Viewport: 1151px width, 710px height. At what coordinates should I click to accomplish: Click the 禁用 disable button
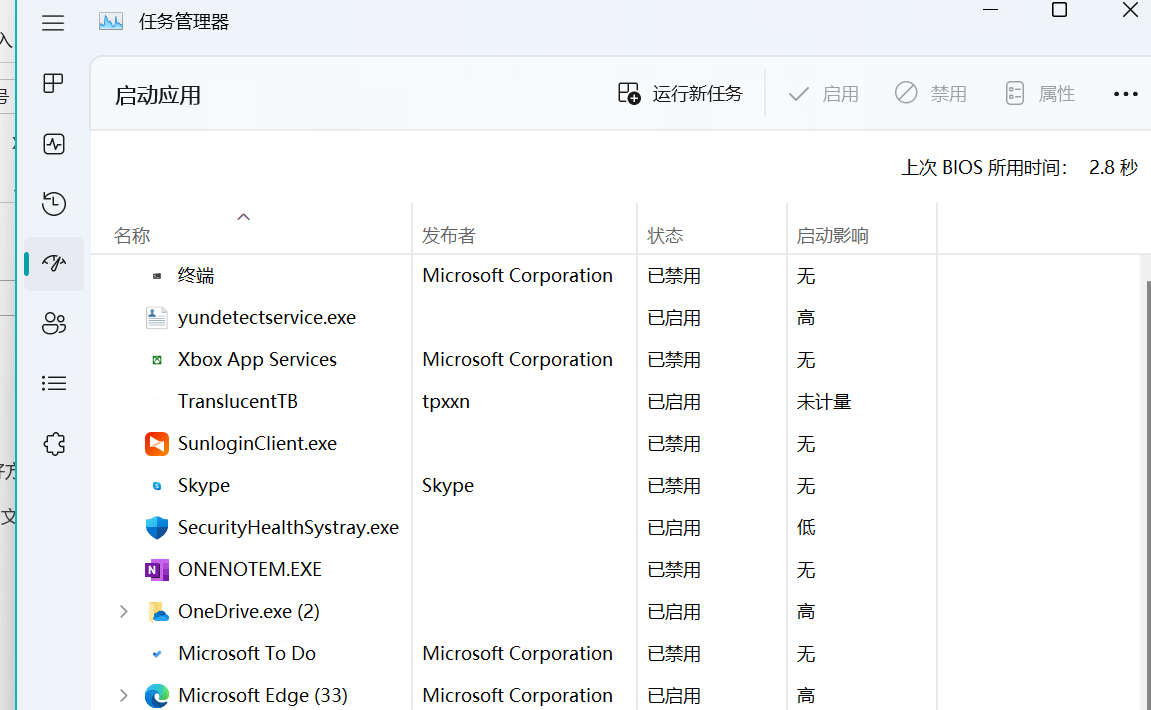pos(931,94)
